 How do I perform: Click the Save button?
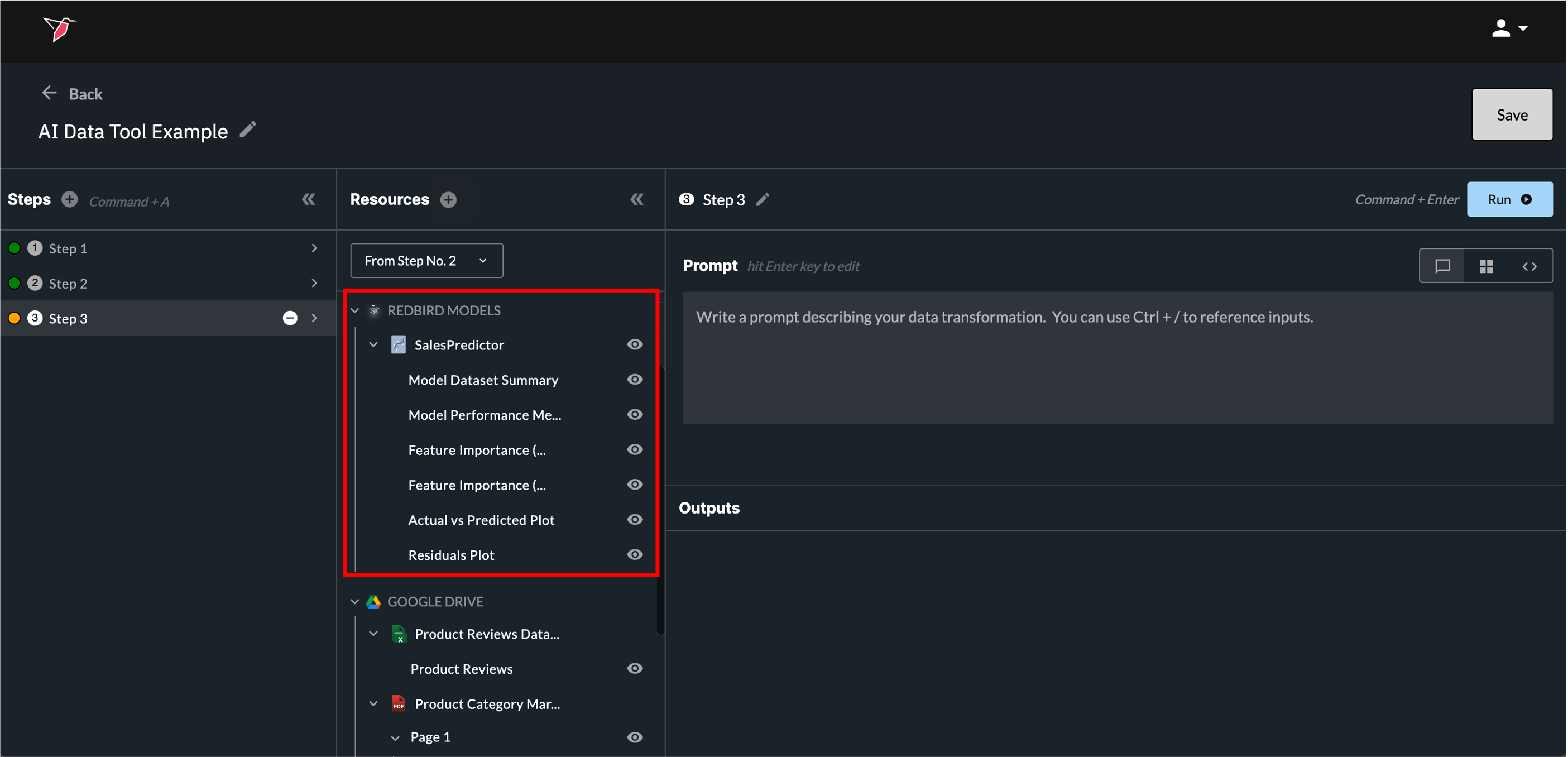coord(1512,115)
